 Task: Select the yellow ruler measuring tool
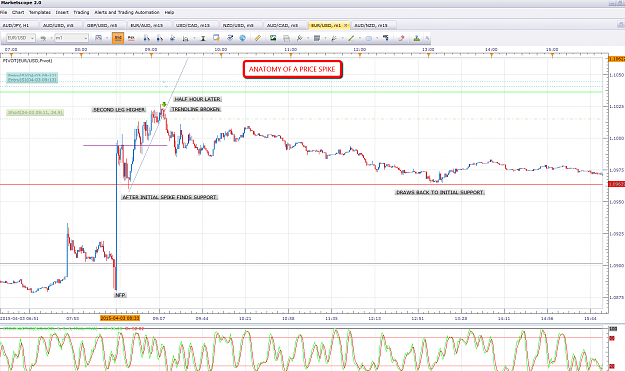coord(258,38)
